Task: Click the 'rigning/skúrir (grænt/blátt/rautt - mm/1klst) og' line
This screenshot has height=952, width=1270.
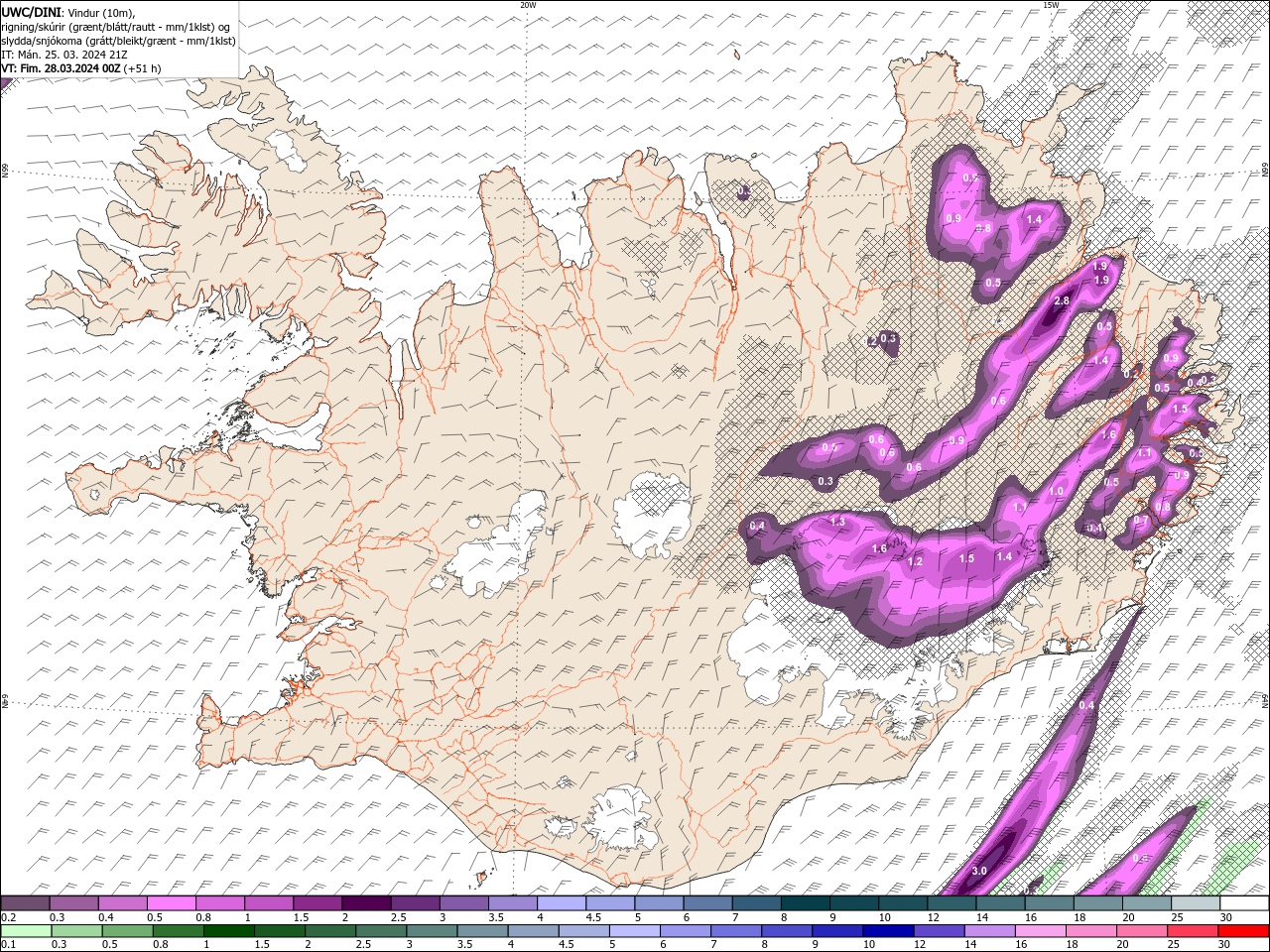Action: (117, 27)
